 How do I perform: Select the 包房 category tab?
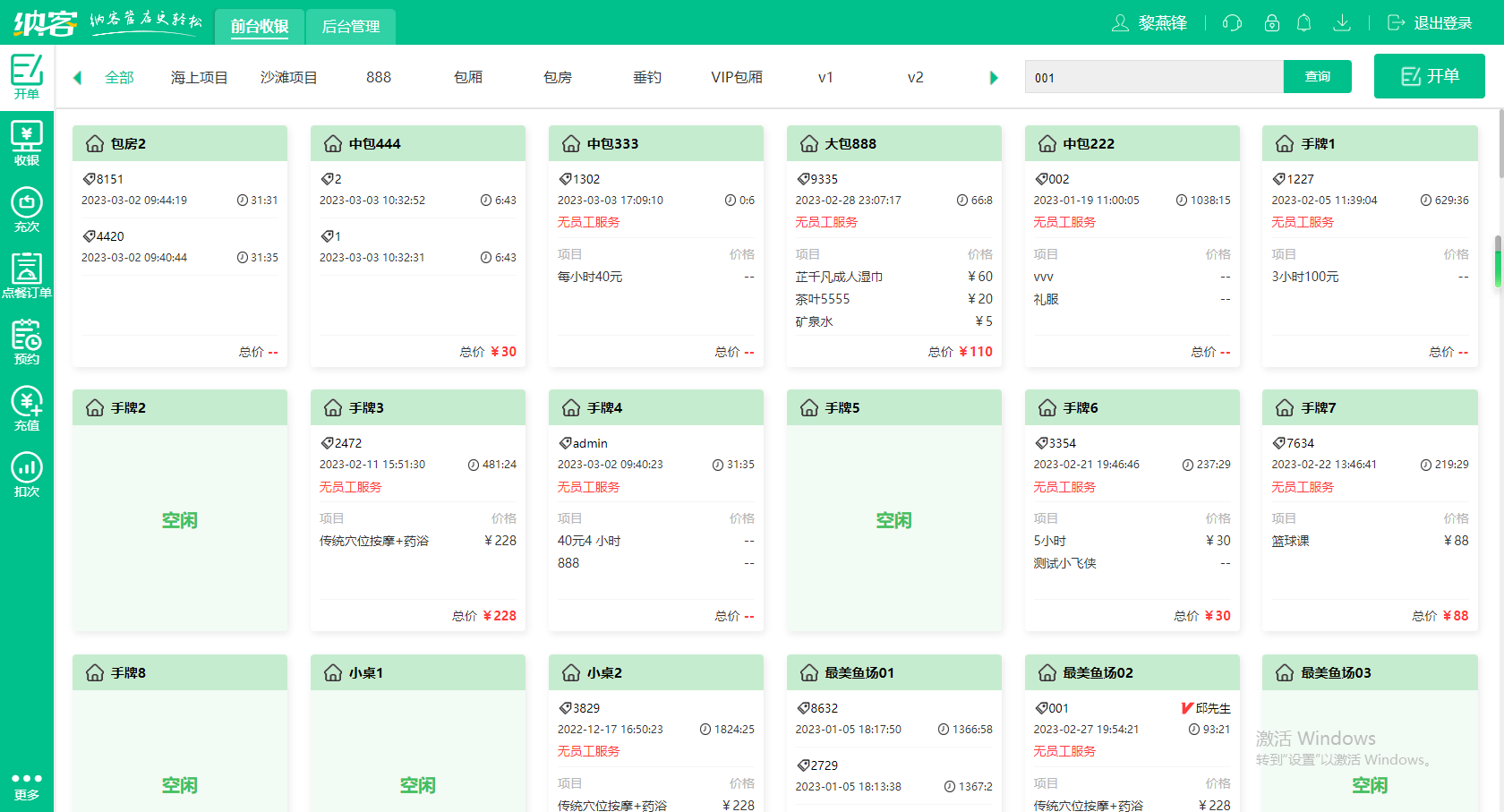558,77
